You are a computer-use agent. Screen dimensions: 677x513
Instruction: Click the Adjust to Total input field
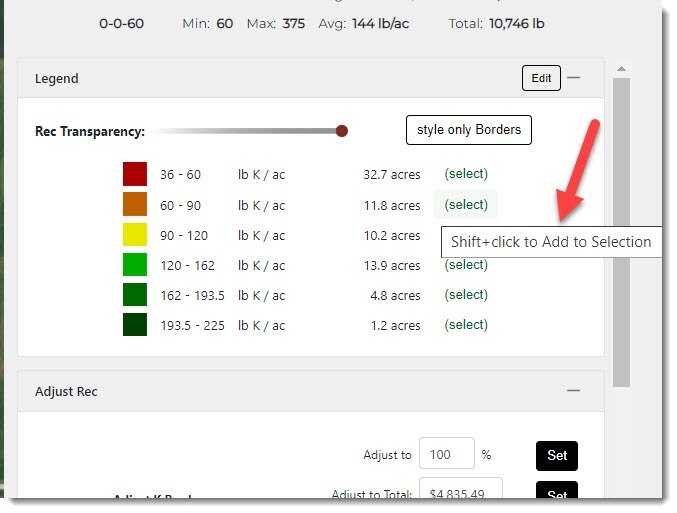pyautogui.click(x=460, y=493)
